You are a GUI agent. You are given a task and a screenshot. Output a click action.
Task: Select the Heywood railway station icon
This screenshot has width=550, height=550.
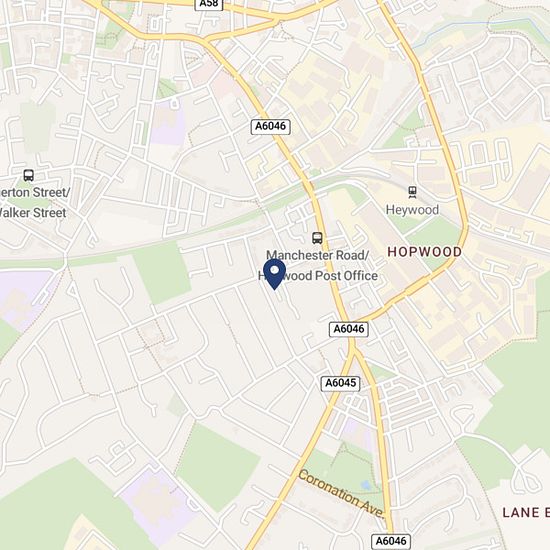(412, 192)
